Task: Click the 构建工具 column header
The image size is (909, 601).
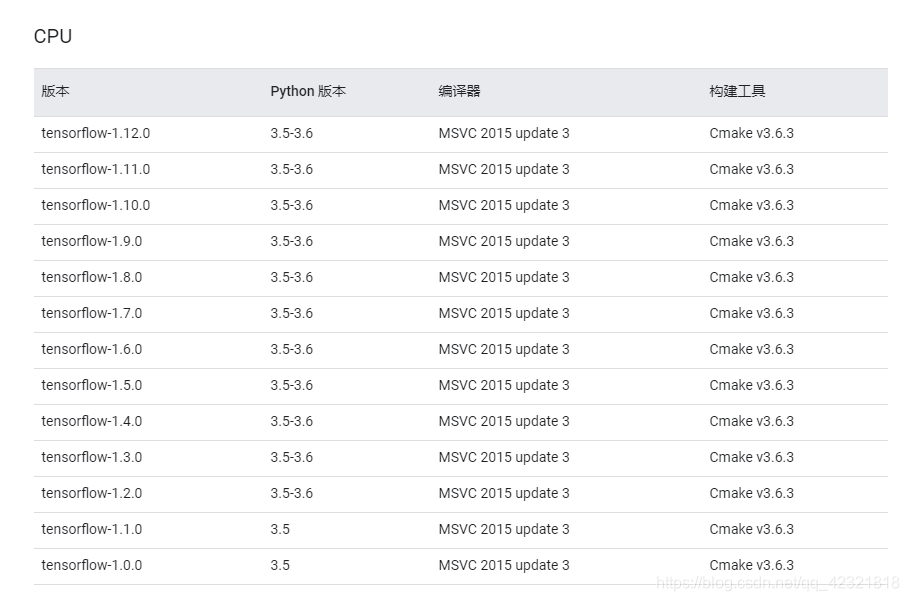Action: pyautogui.click(x=737, y=91)
